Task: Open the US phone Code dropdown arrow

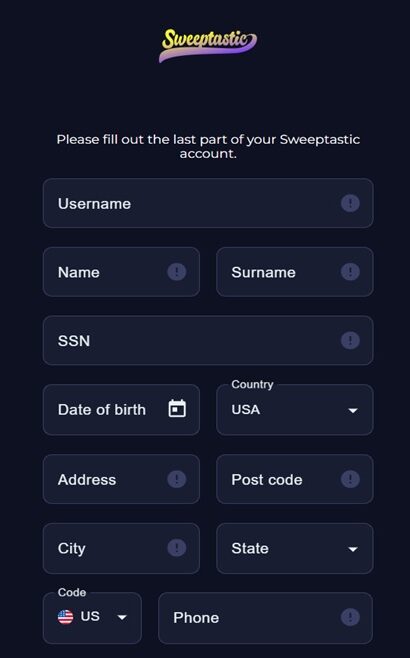Action: pos(122,617)
